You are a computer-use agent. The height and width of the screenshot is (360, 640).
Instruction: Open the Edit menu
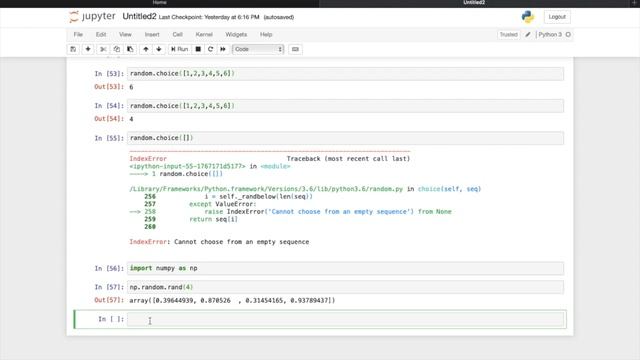tap(101, 35)
